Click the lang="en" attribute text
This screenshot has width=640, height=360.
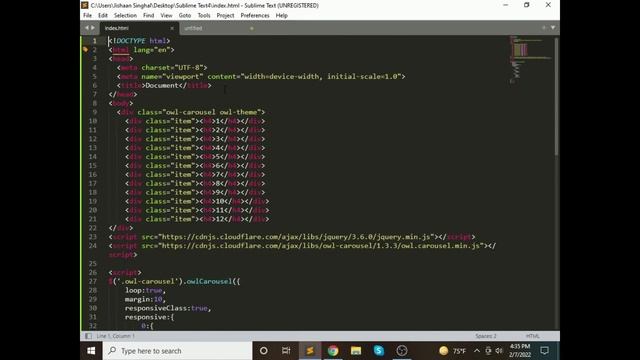[151, 50]
